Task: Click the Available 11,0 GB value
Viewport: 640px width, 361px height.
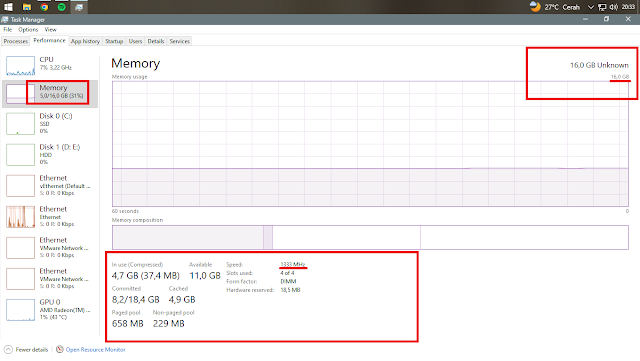Action: pos(205,276)
